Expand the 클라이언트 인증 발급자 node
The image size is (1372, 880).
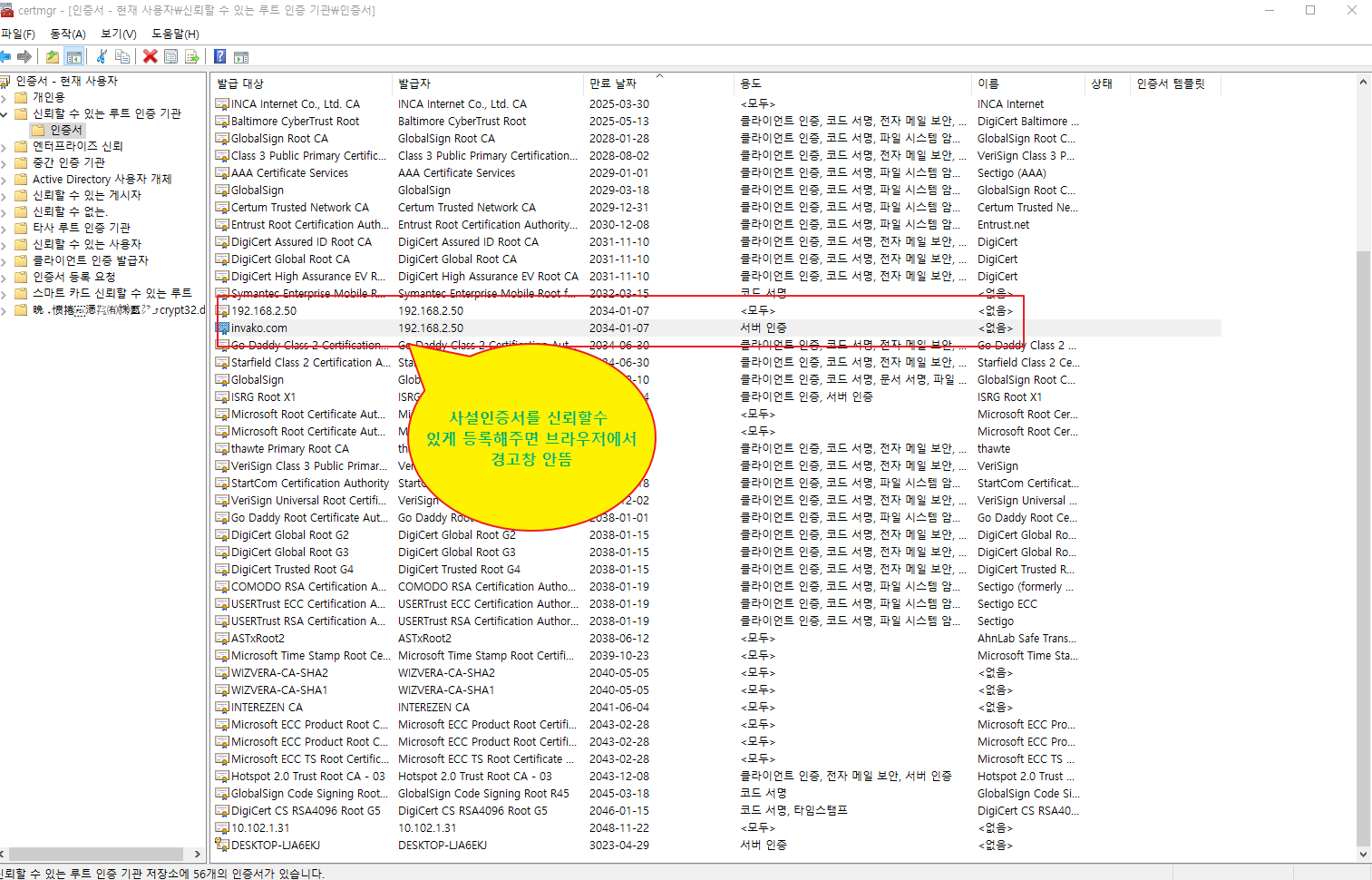pos(5,260)
